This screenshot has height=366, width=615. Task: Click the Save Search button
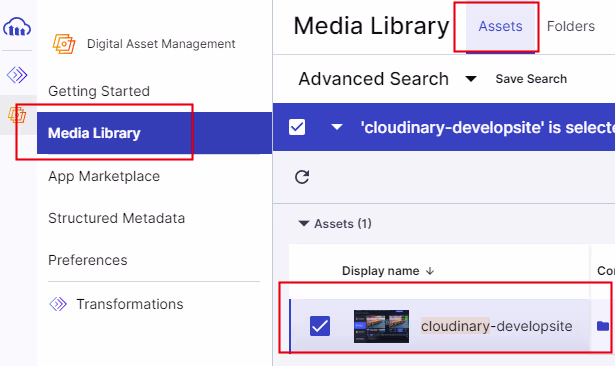(531, 79)
